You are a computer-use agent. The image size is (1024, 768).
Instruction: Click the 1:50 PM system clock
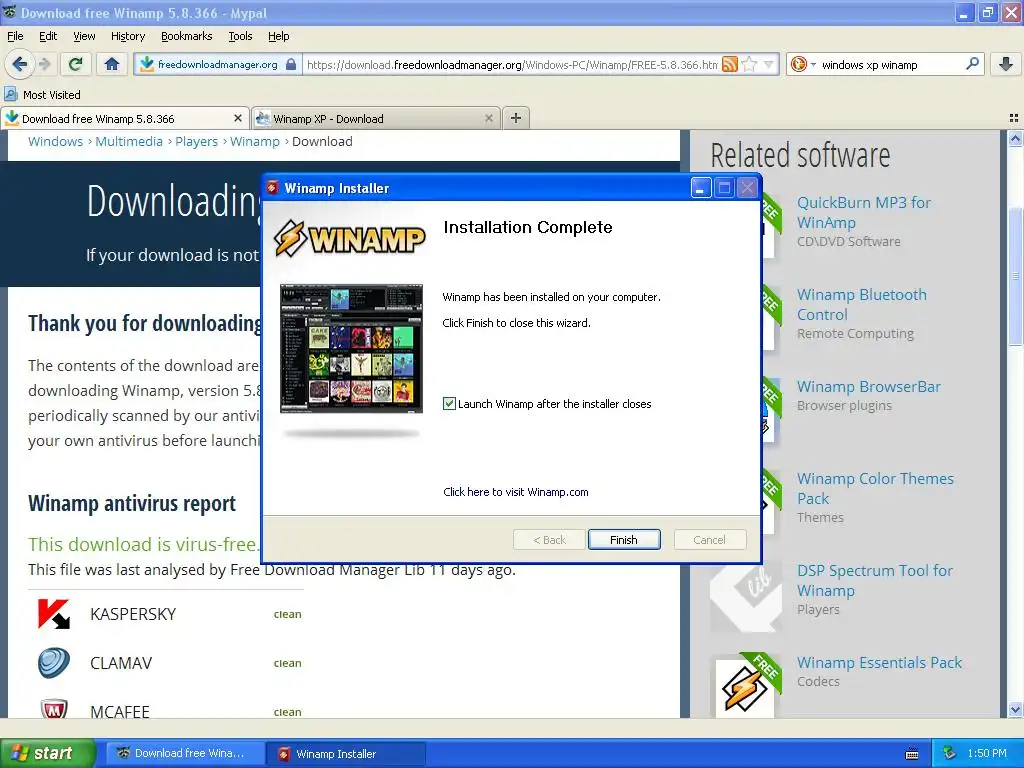click(987, 753)
